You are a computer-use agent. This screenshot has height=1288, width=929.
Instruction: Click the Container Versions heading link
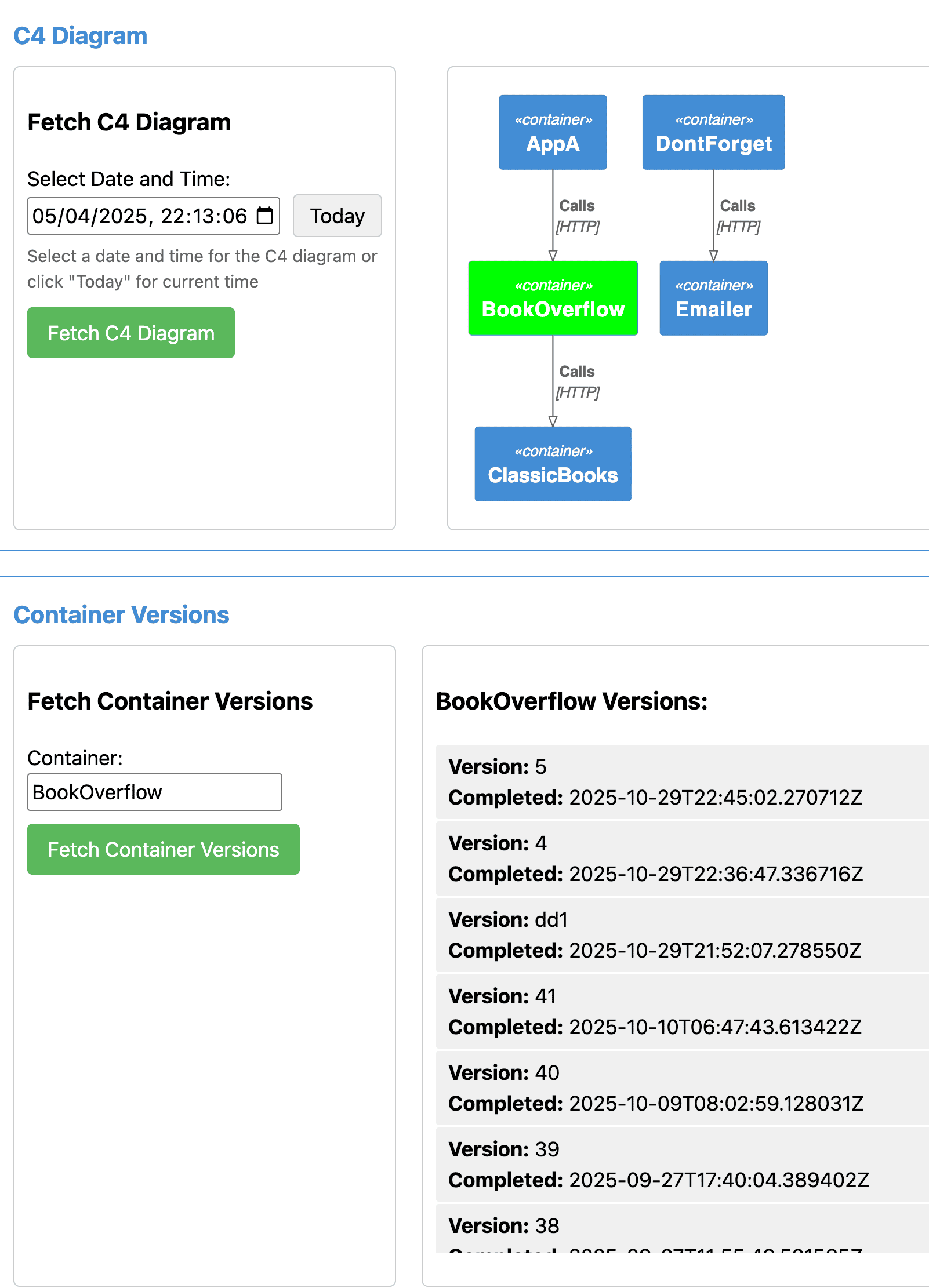point(122,614)
